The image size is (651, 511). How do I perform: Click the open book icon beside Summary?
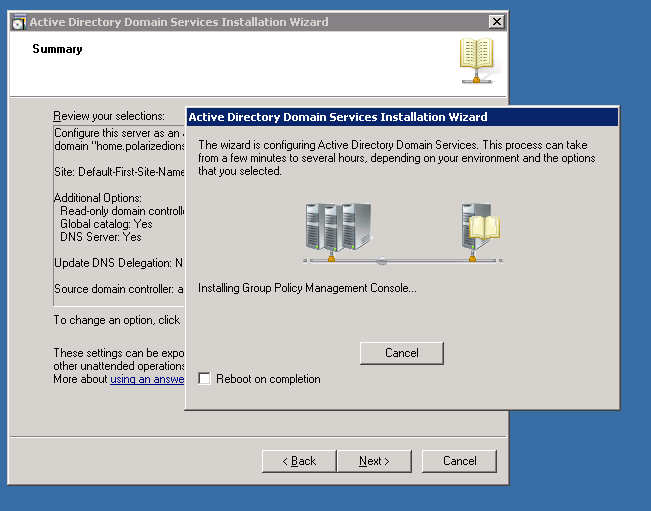tap(476, 61)
